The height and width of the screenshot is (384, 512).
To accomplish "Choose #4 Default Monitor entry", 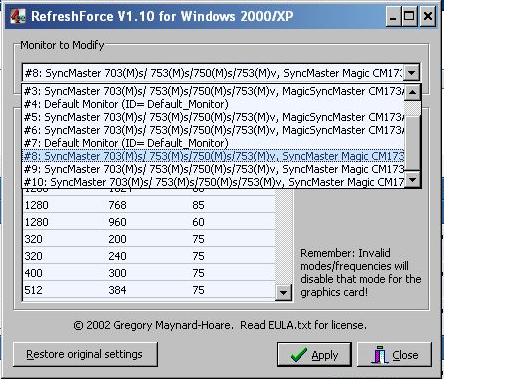I will [x=213, y=104].
